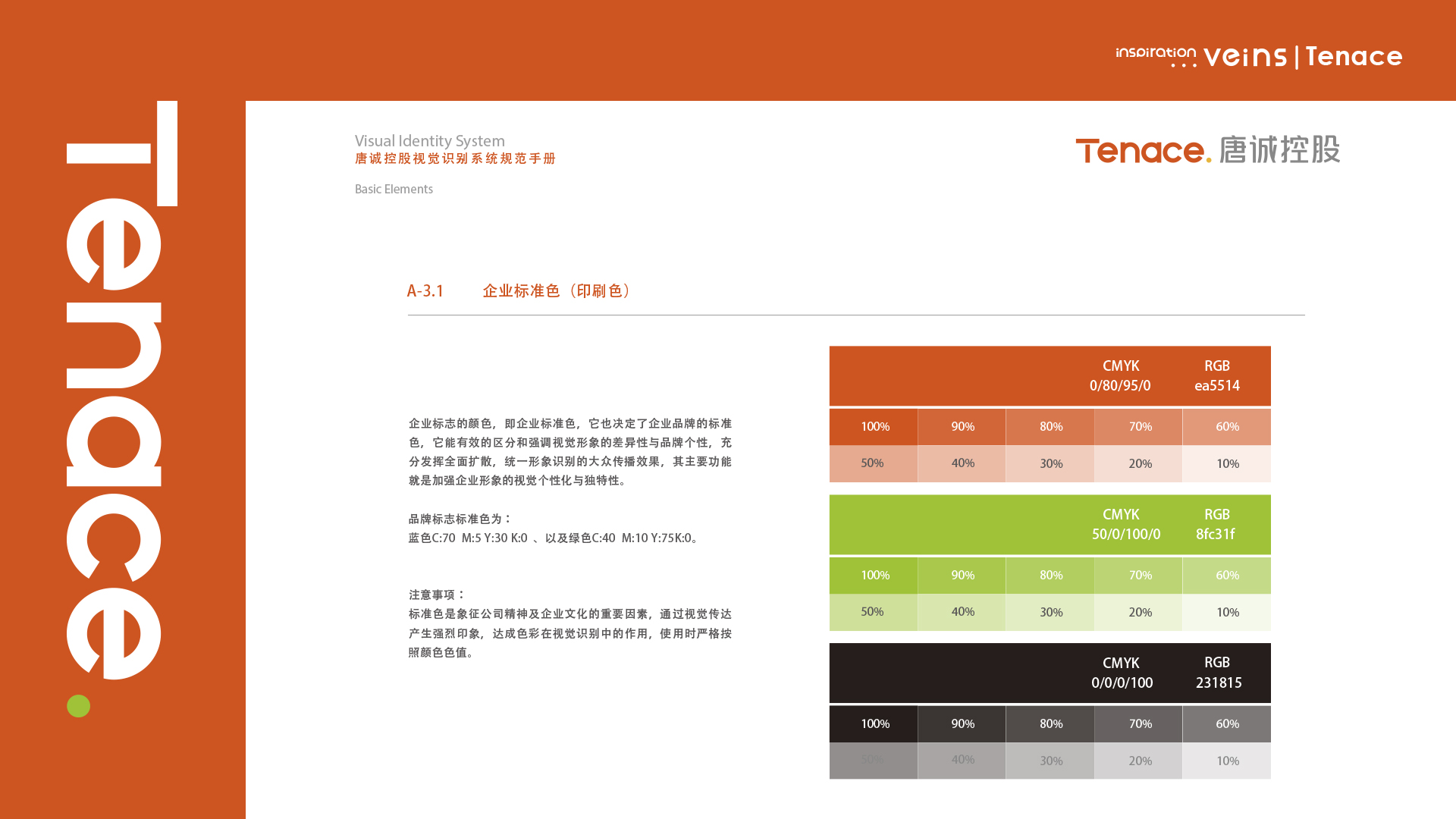
Task: Pick the orange 60% swatch
Action: pos(1227,427)
